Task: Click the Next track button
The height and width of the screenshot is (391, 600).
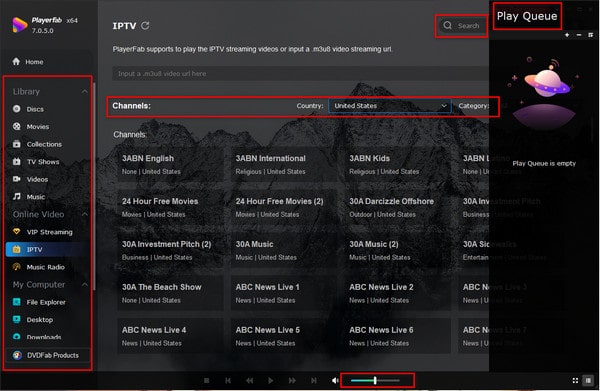Action: tap(314, 380)
